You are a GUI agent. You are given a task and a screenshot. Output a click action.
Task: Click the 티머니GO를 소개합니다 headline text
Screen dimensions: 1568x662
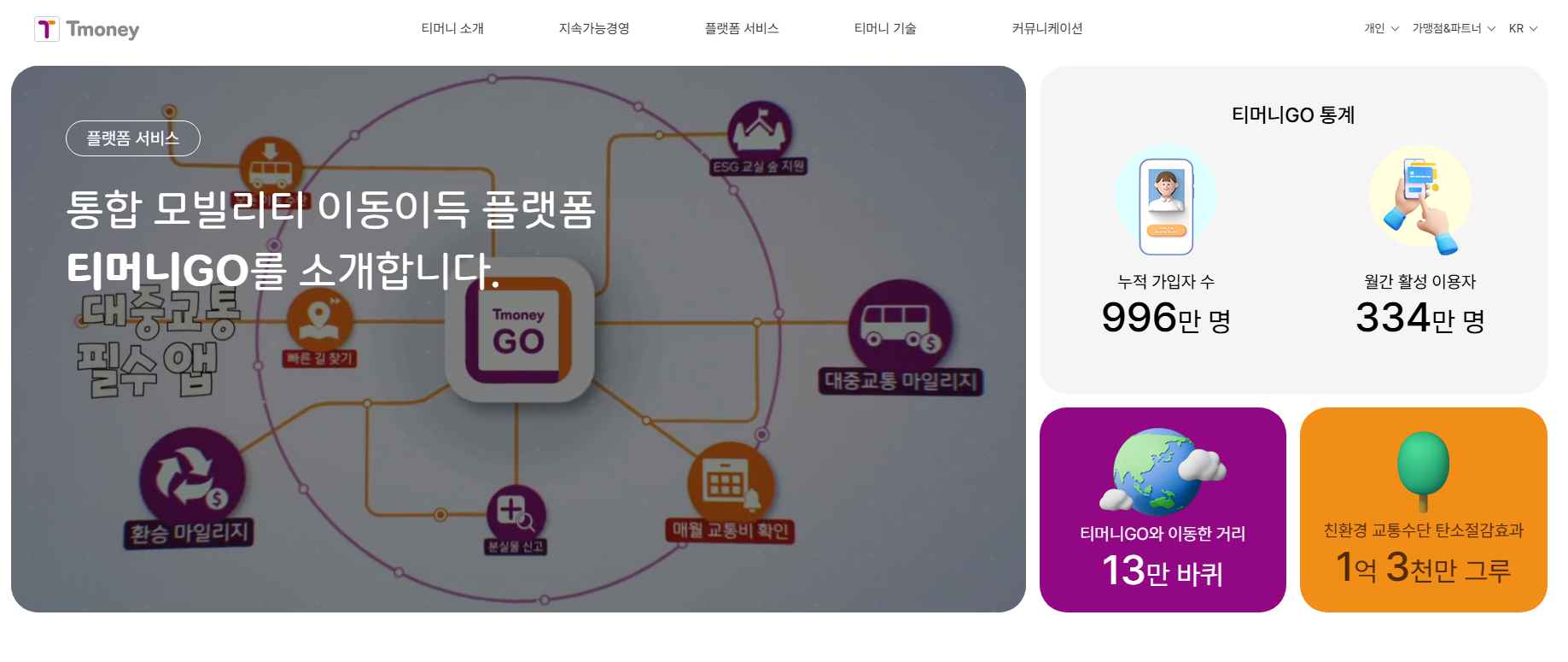click(x=283, y=271)
